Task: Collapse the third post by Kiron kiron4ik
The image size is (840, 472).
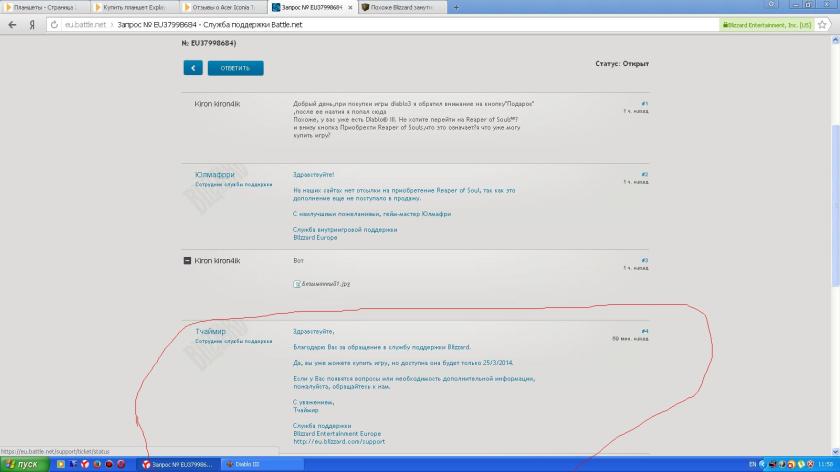Action: click(x=188, y=260)
